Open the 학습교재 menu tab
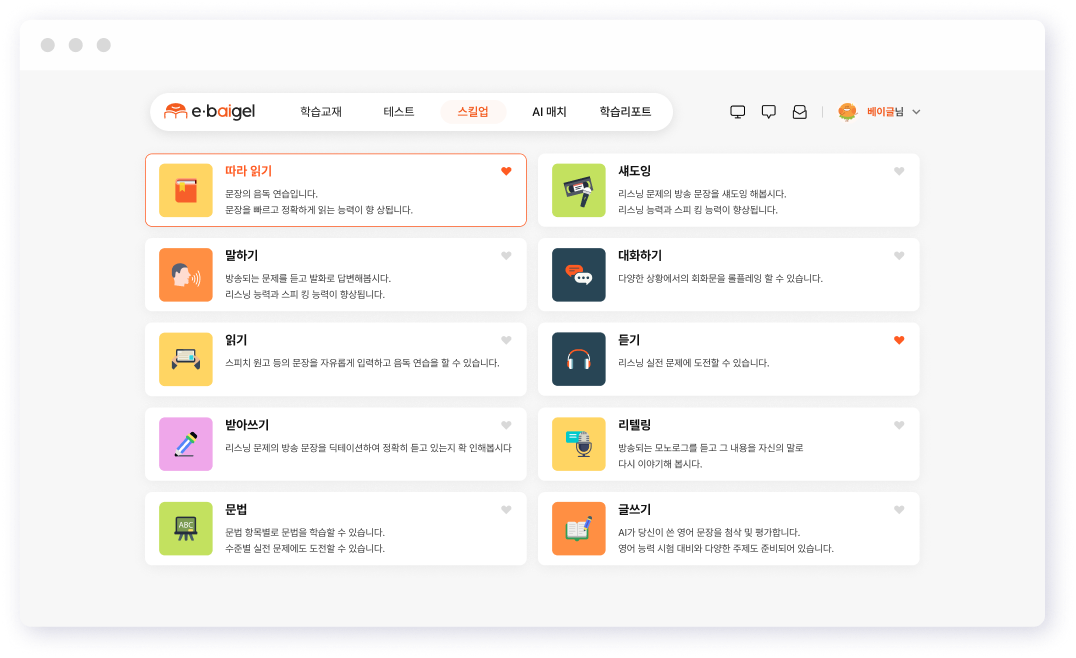Viewport: 1076px width, 658px height. click(321, 112)
